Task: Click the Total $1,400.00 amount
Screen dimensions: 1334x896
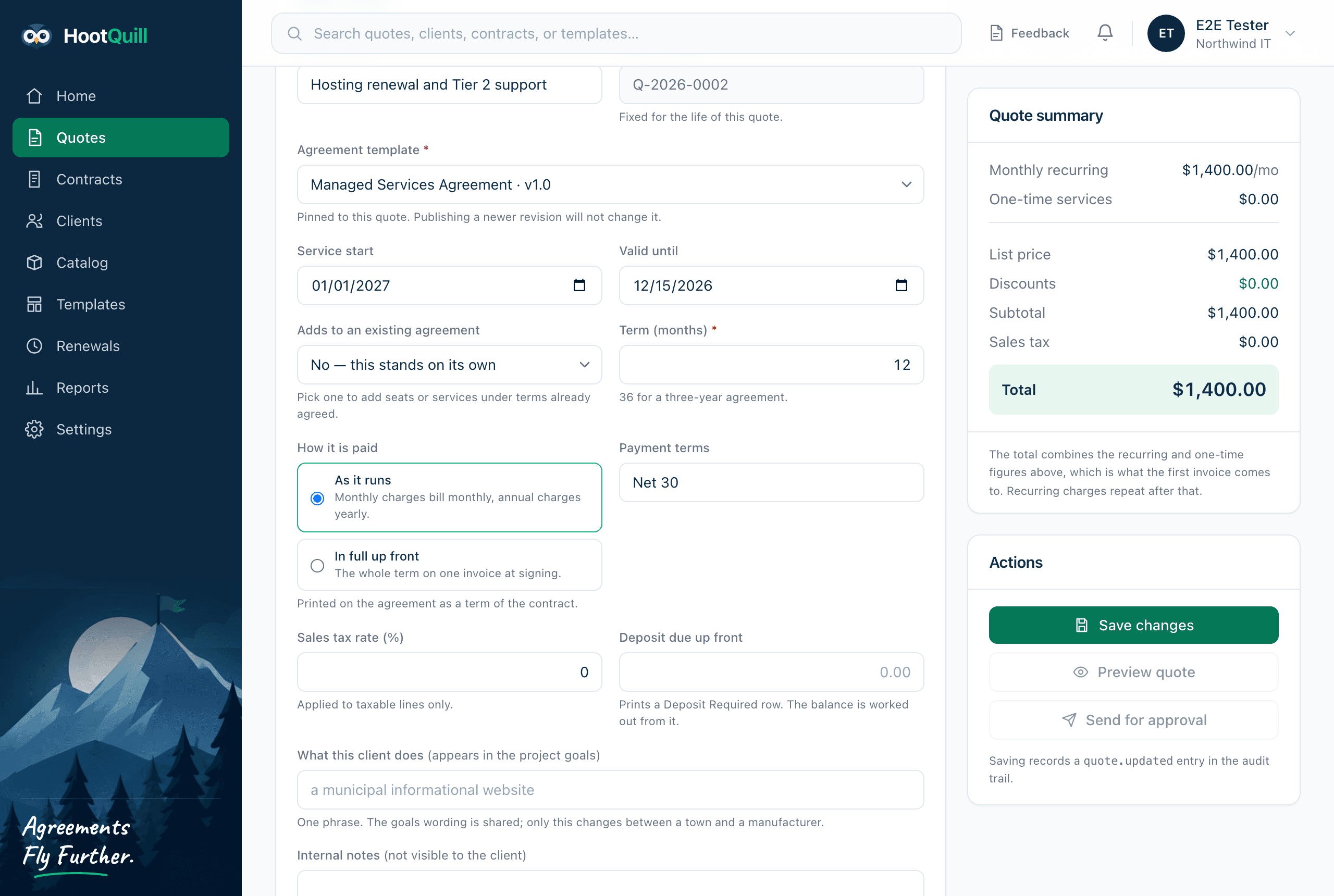Action: (1218, 390)
